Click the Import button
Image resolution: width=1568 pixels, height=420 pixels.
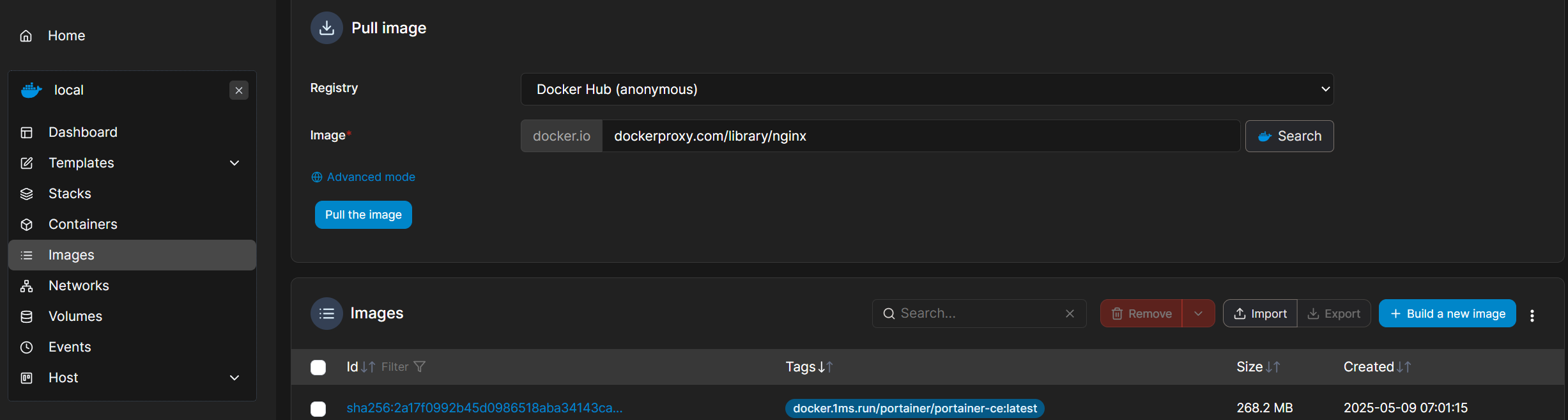coord(1260,313)
